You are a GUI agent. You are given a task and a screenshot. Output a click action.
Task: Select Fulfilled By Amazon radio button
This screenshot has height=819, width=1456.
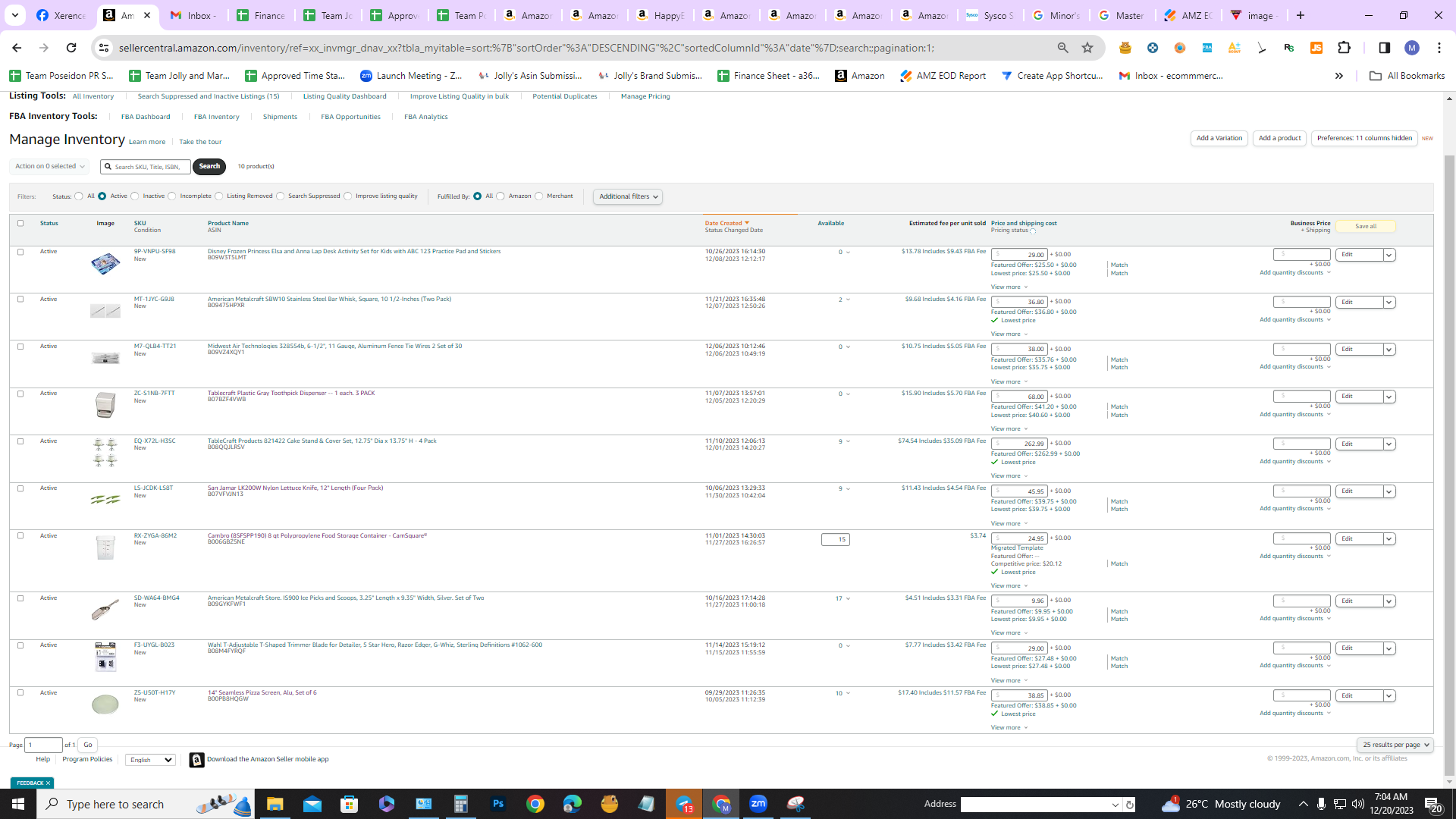(500, 196)
